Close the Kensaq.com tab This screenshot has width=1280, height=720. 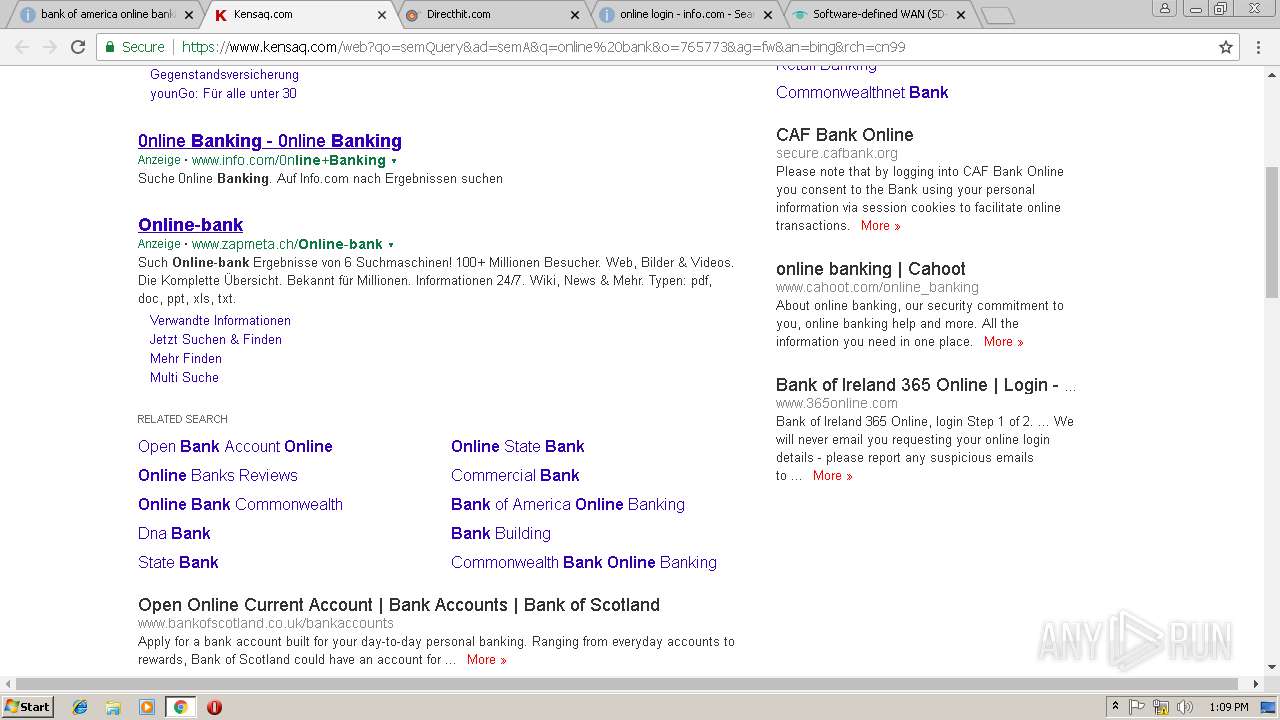(381, 15)
